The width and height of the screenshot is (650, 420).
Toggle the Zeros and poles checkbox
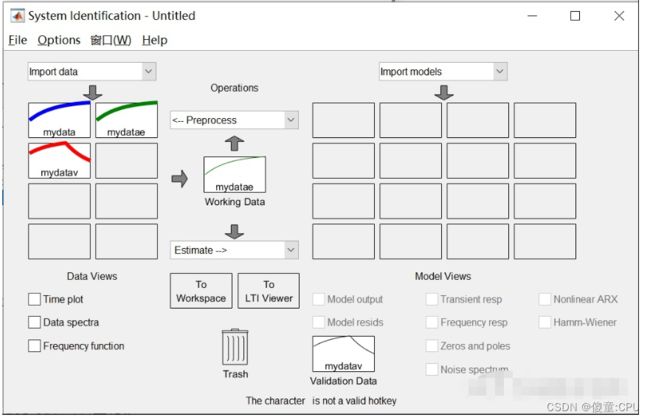coord(432,346)
